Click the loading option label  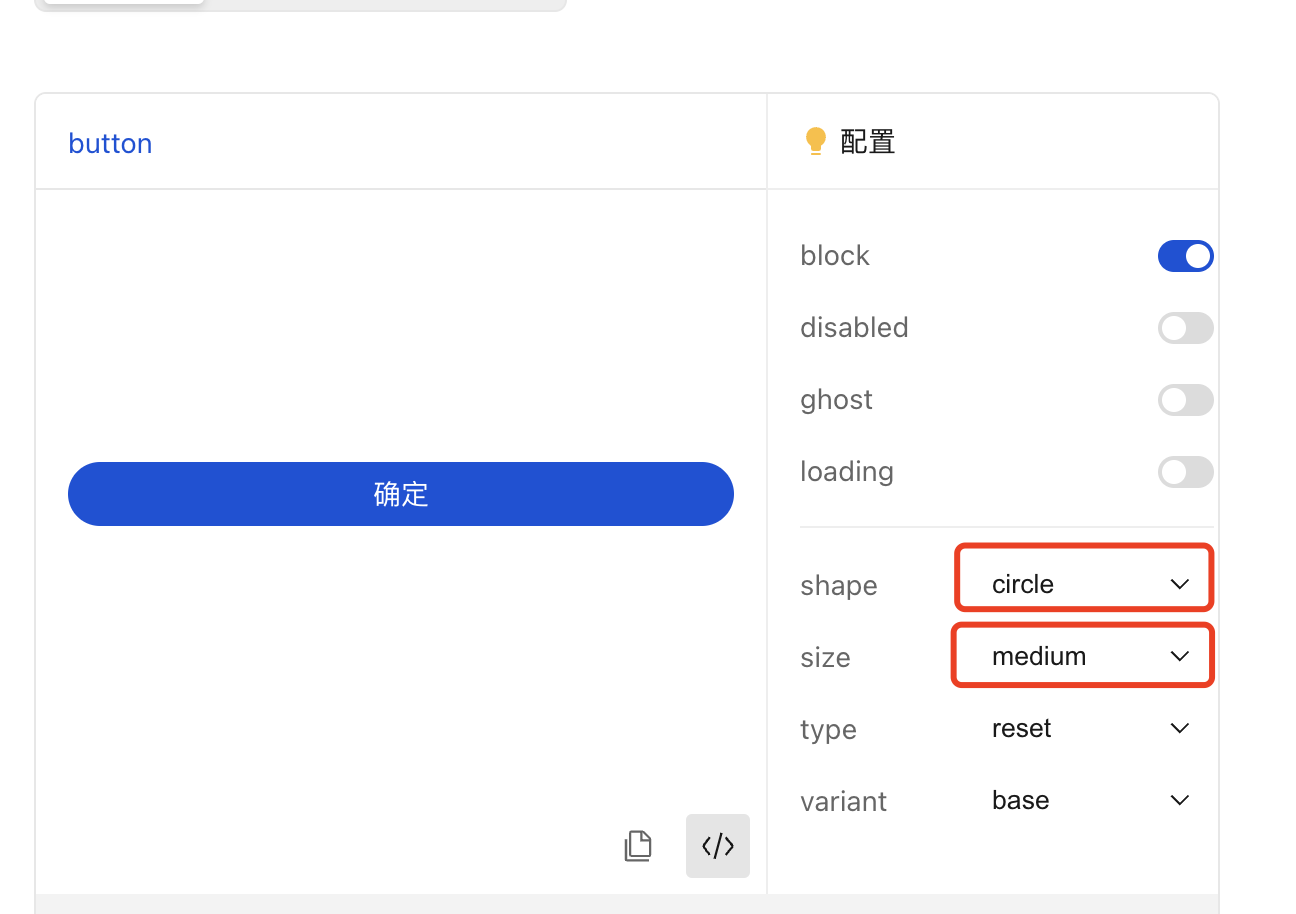[x=846, y=471]
